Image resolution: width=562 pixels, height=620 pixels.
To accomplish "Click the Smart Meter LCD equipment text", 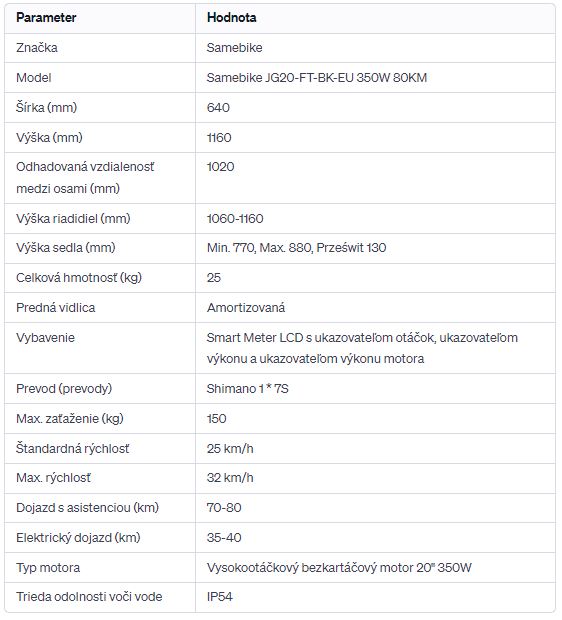I will 255,338.
